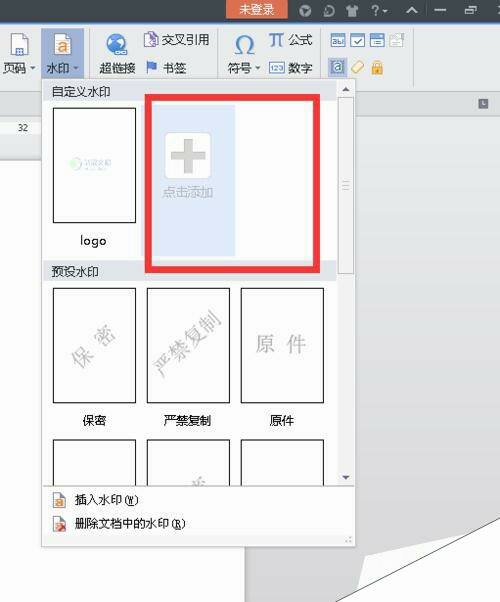Insert text form field icon
This screenshot has width=500, height=602.
coord(338,40)
